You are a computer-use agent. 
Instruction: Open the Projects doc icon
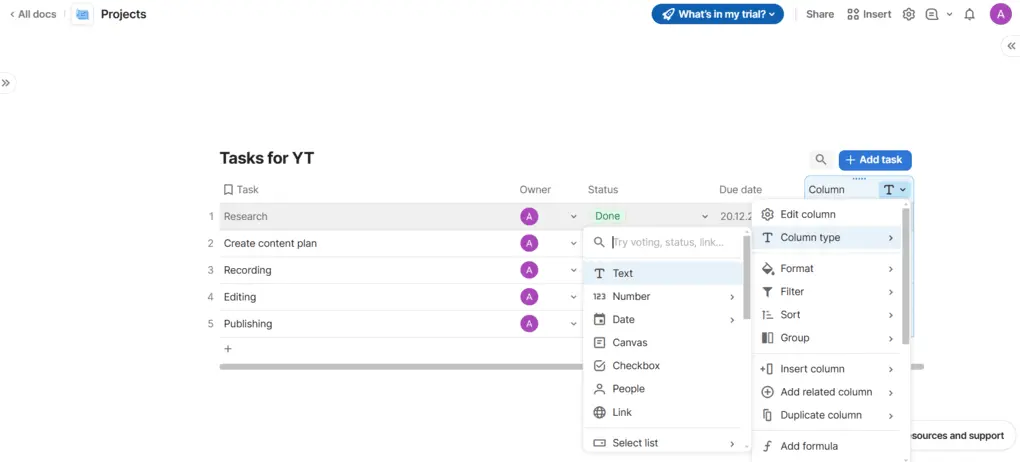click(x=82, y=14)
